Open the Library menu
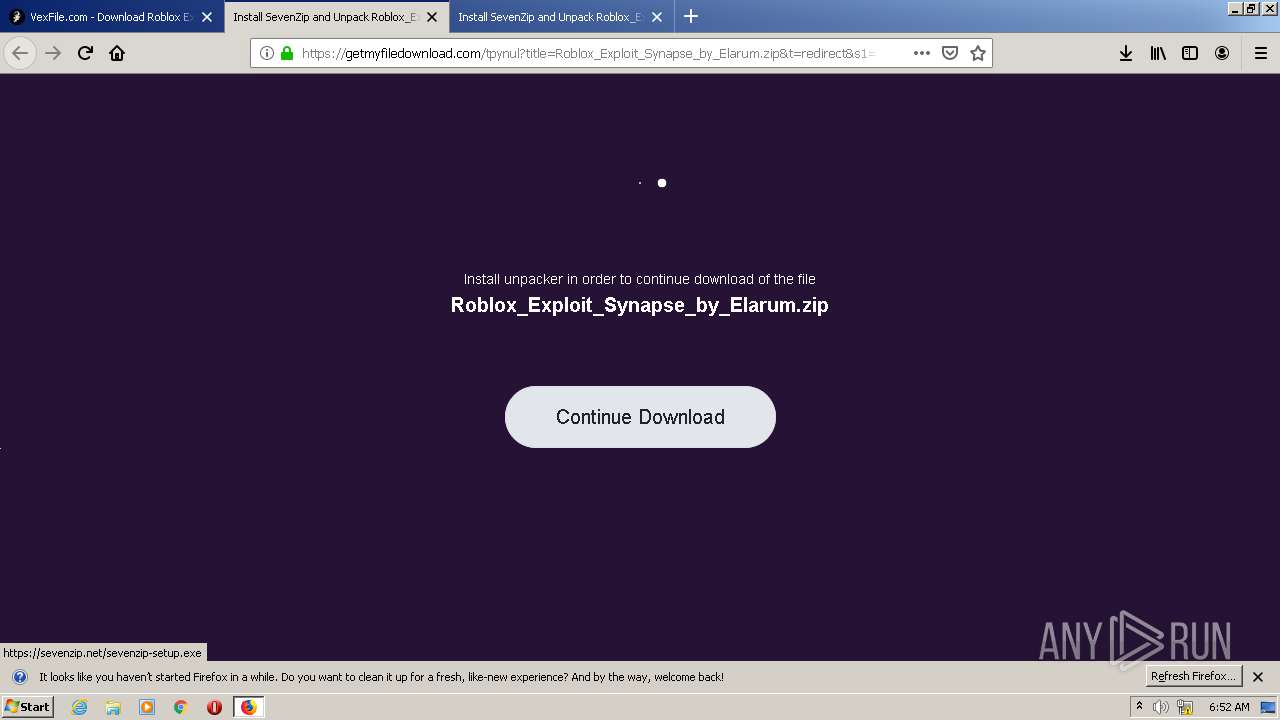1280x720 pixels. 1158,53
